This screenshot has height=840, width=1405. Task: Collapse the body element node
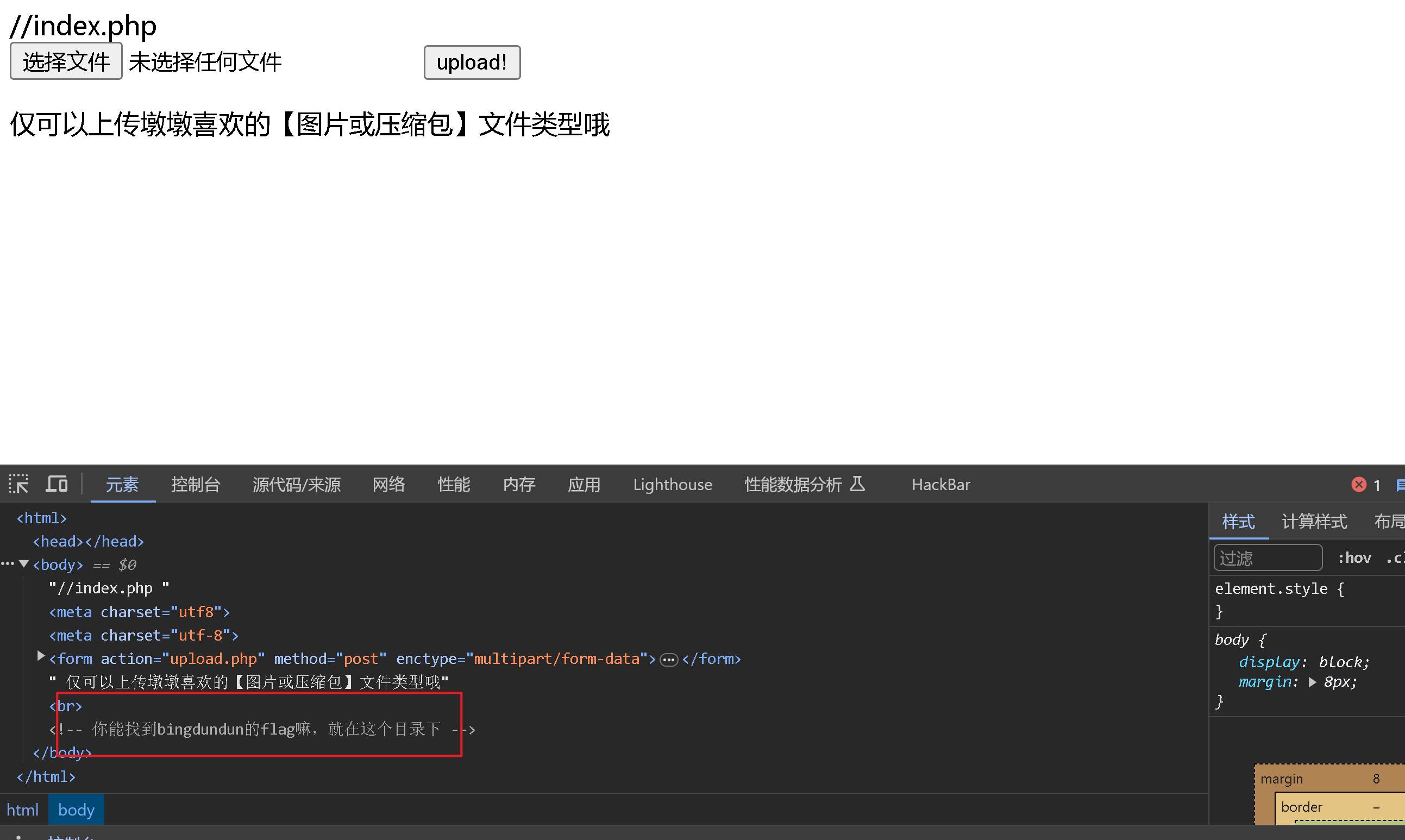(x=24, y=564)
